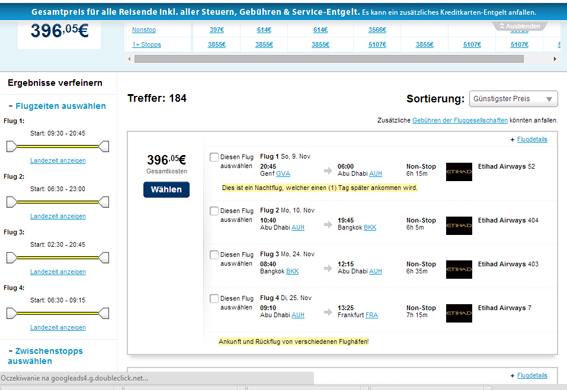Click BKK link in Flug 2 arrival
Viewport: 567px width, 390px height.
pos(370,228)
